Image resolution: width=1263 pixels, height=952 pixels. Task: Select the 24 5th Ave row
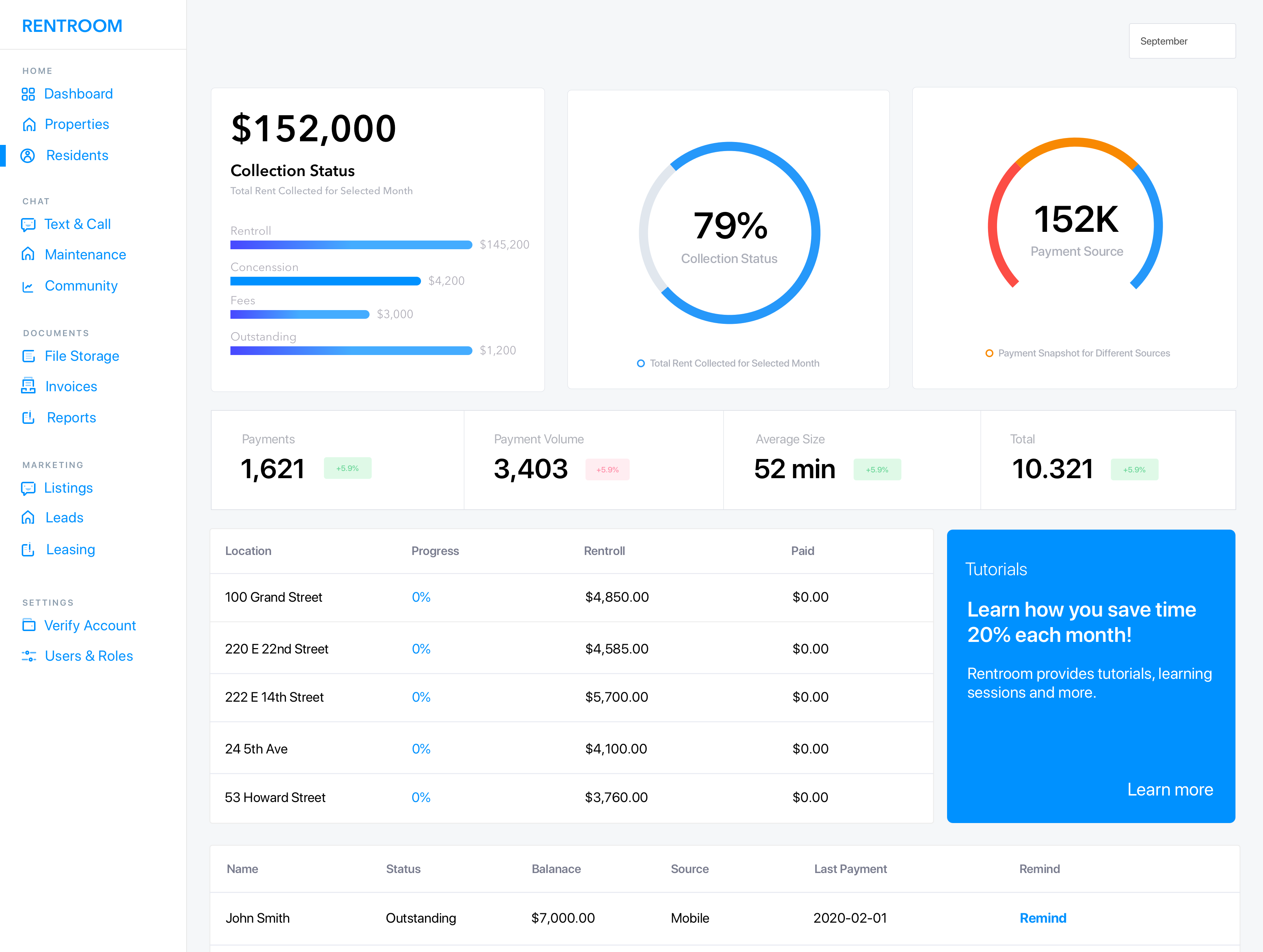pyautogui.click(x=572, y=748)
